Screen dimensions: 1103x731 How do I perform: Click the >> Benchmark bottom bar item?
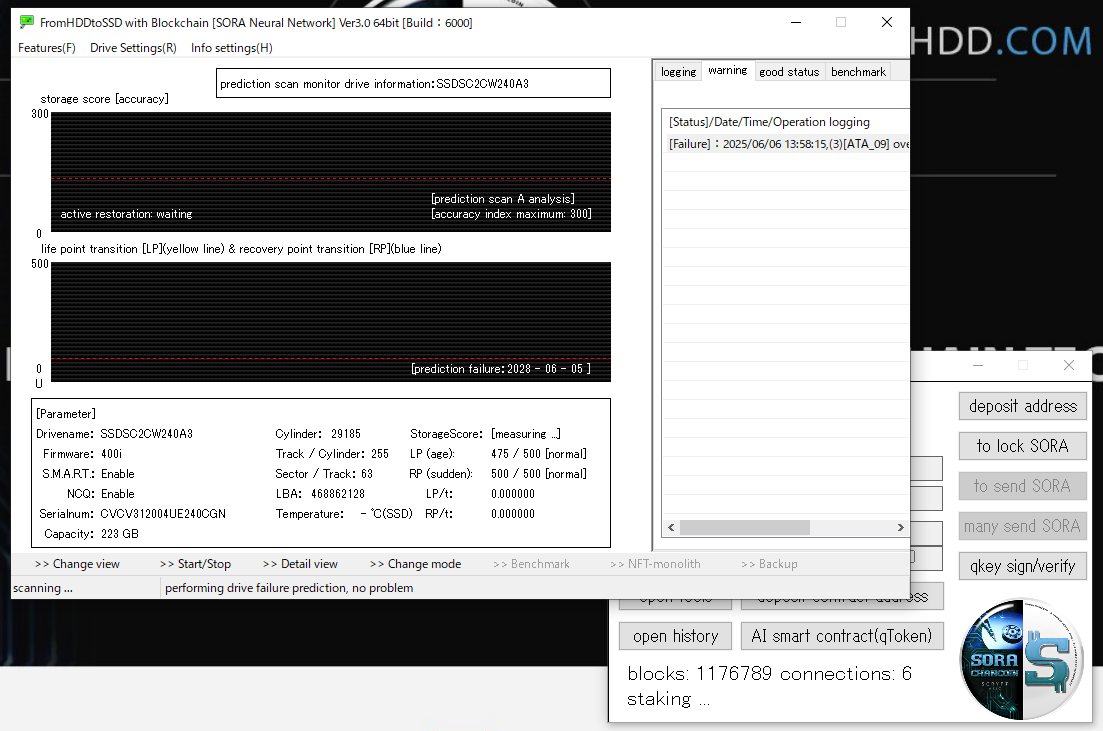(531, 564)
